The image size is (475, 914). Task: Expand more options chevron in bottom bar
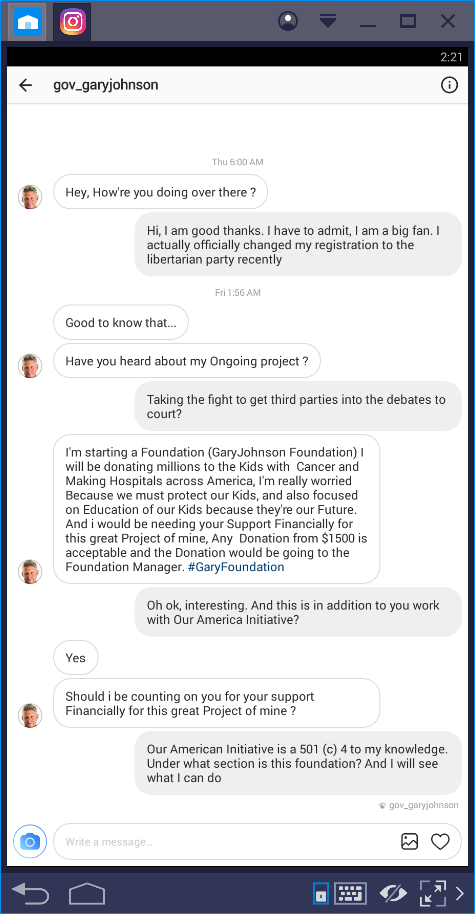click(x=460, y=893)
